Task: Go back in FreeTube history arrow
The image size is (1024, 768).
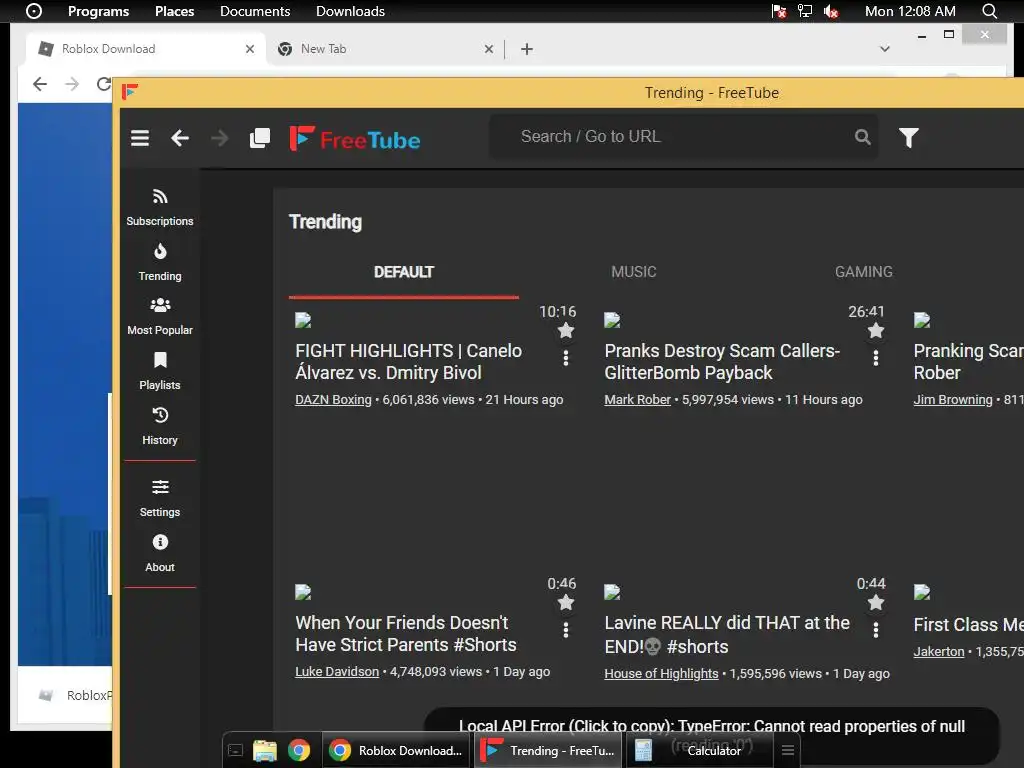Action: [180, 138]
